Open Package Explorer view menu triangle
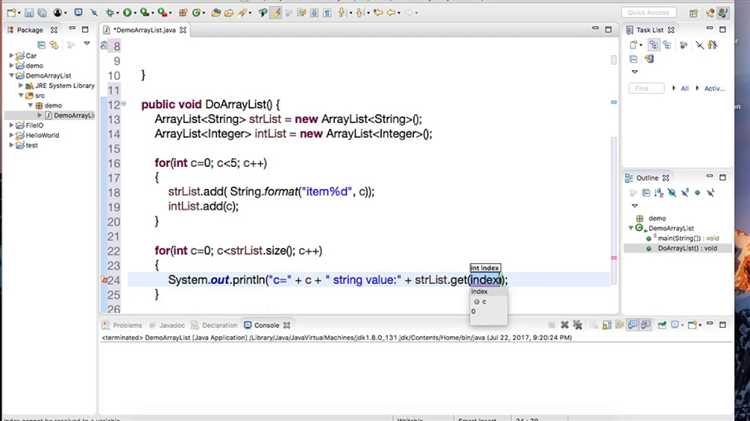This screenshot has height=421, width=750. click(87, 44)
